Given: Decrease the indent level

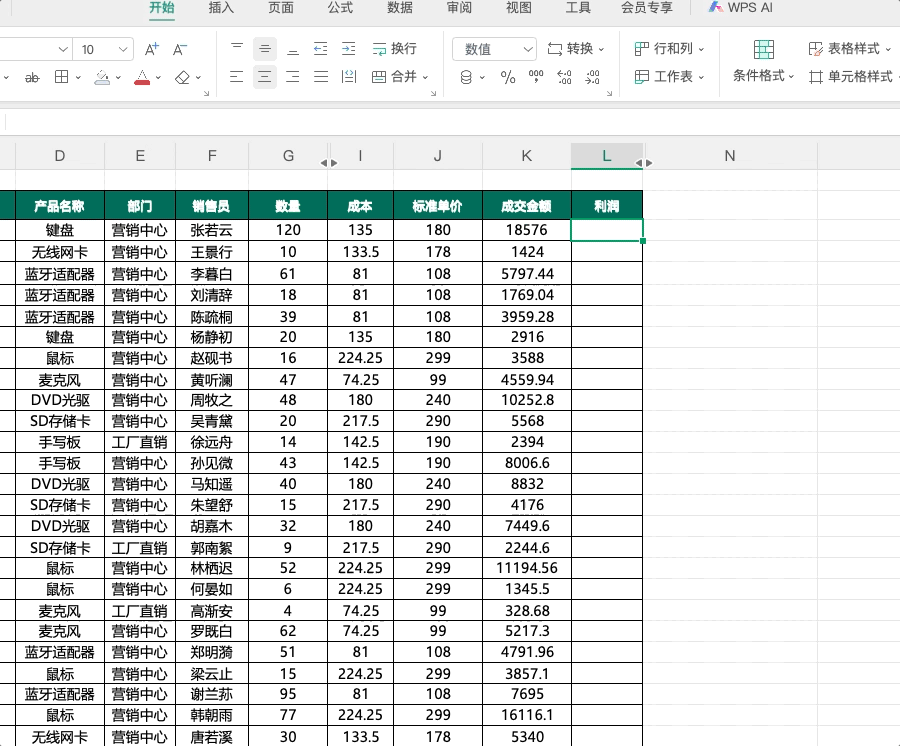Looking at the screenshot, I should (x=320, y=49).
